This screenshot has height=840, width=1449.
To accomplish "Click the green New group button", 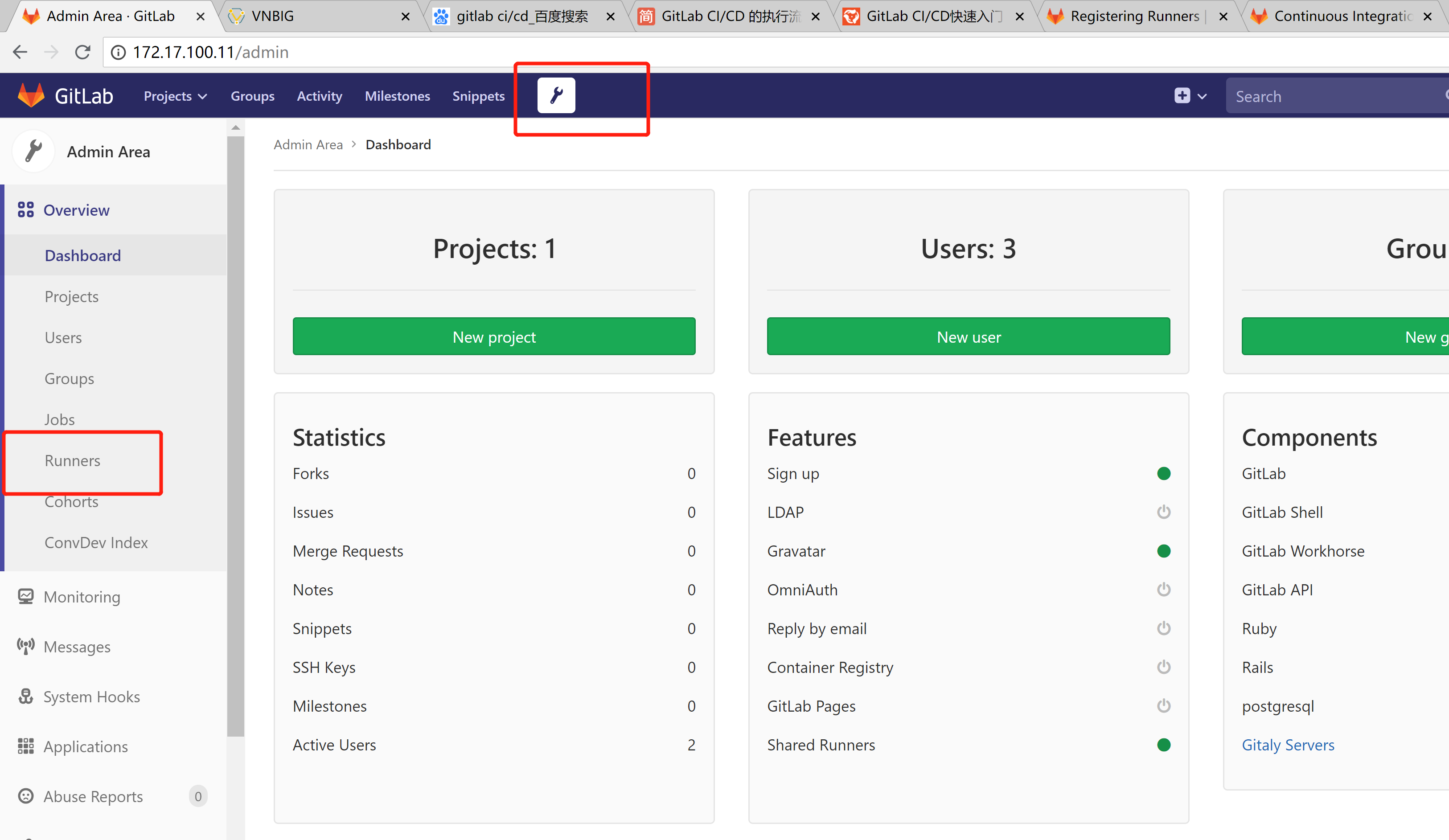I will click(x=1346, y=336).
